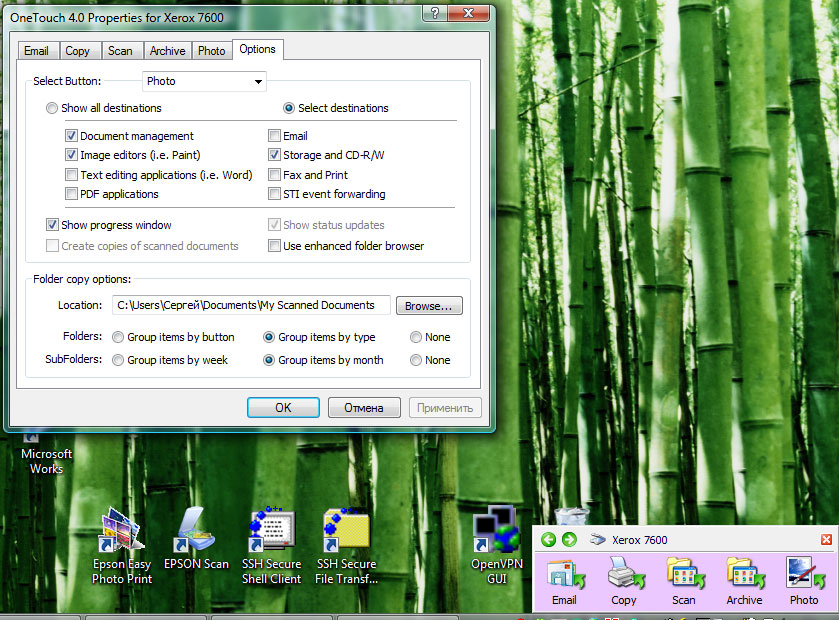The height and width of the screenshot is (620, 839).
Task: Switch to the Photo tab
Action: 212,51
